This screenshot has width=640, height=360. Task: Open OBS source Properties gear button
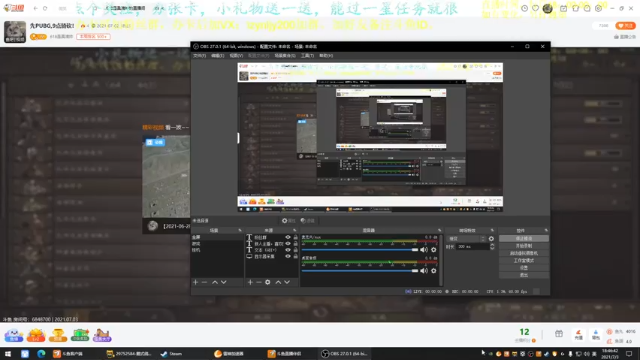[288, 220]
